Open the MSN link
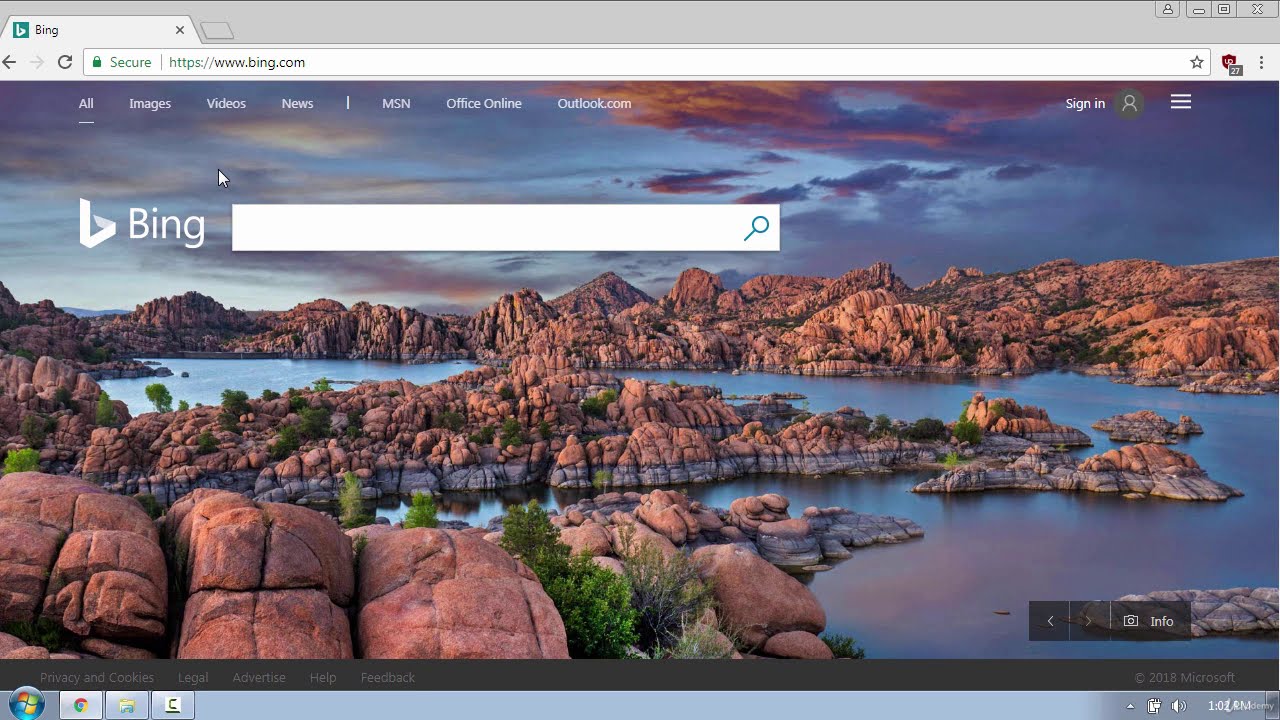Image resolution: width=1280 pixels, height=720 pixels. click(396, 103)
